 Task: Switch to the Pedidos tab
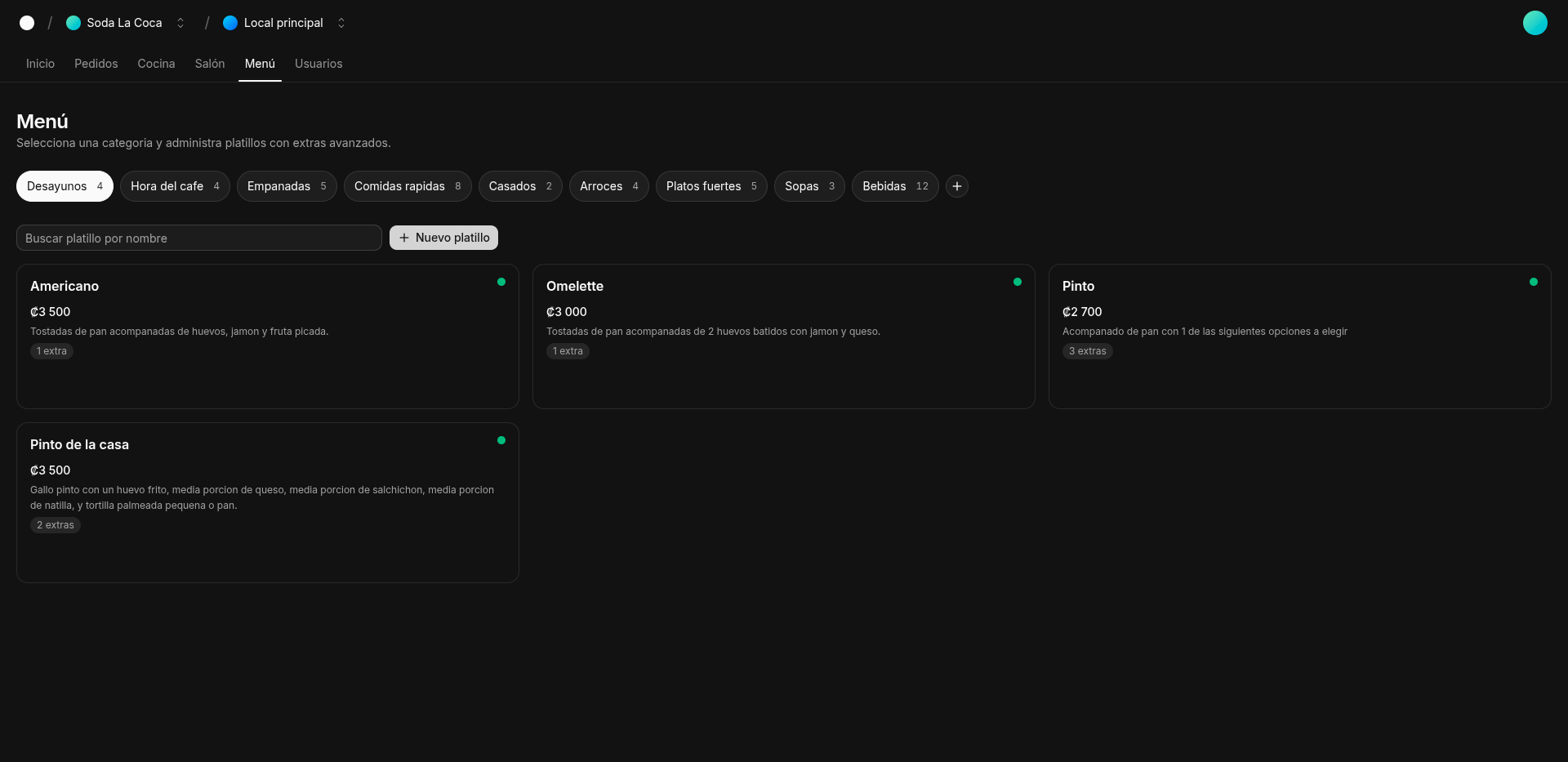[96, 64]
